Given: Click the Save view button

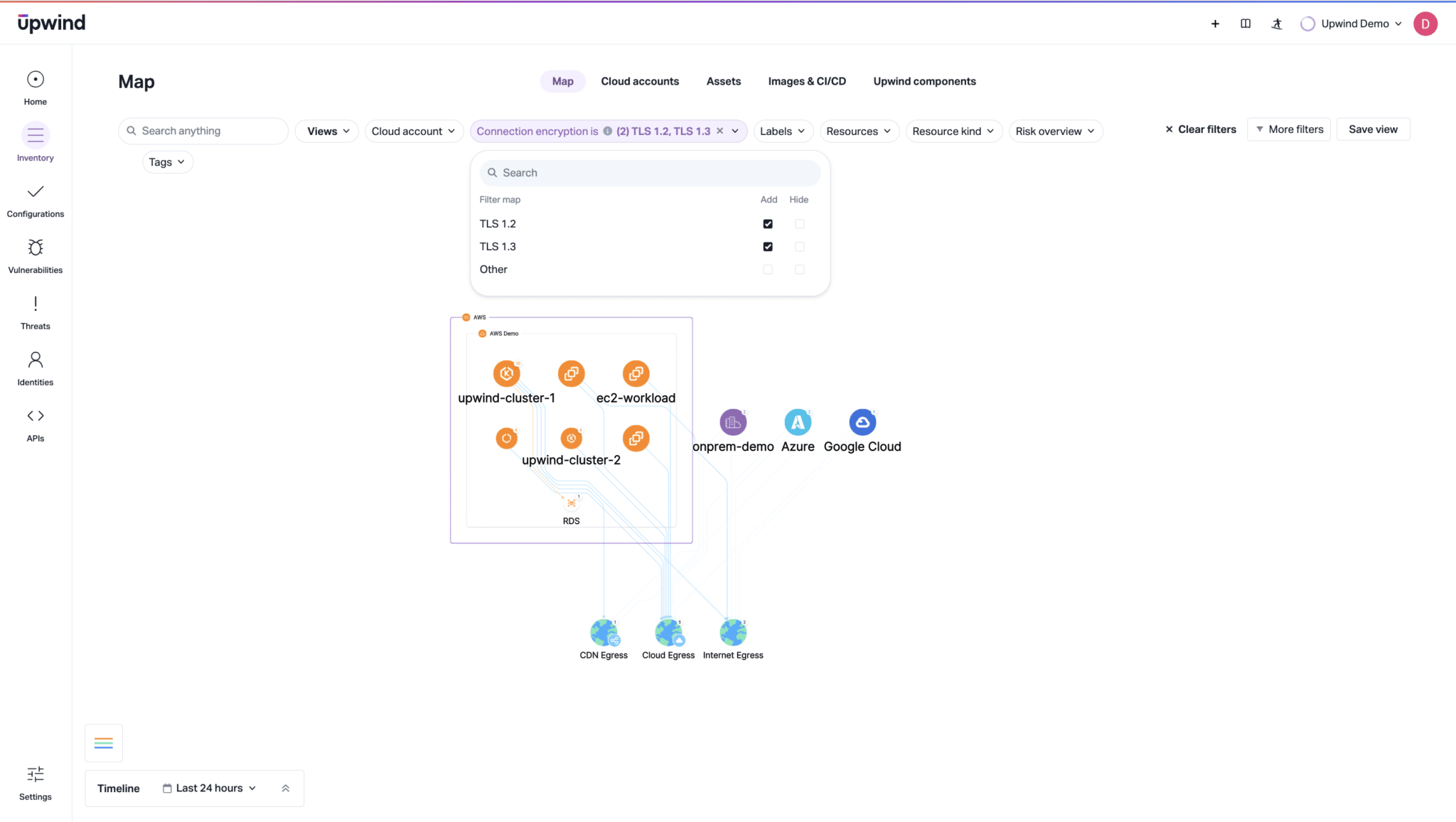Looking at the screenshot, I should [x=1373, y=129].
